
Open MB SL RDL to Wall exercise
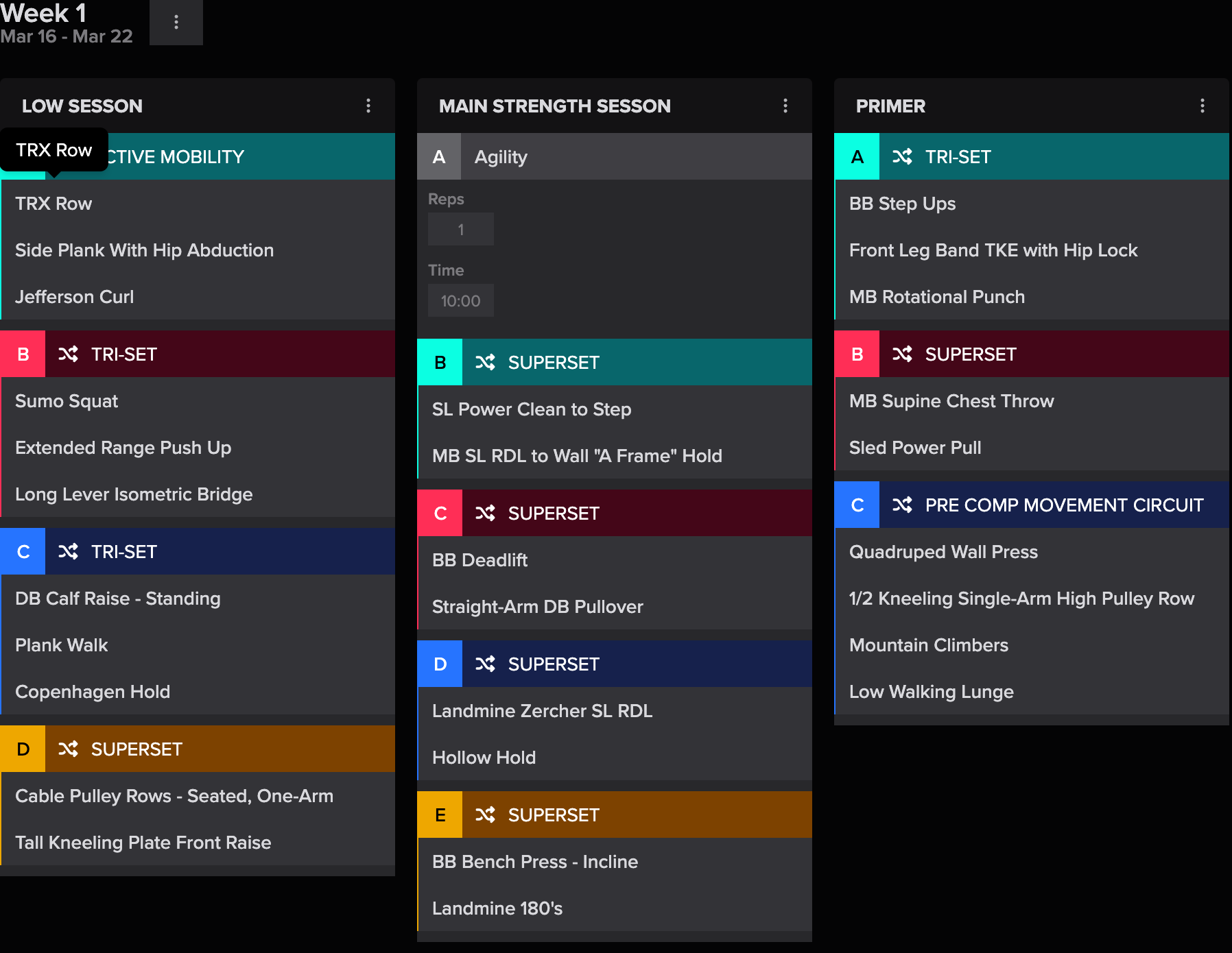coord(615,455)
